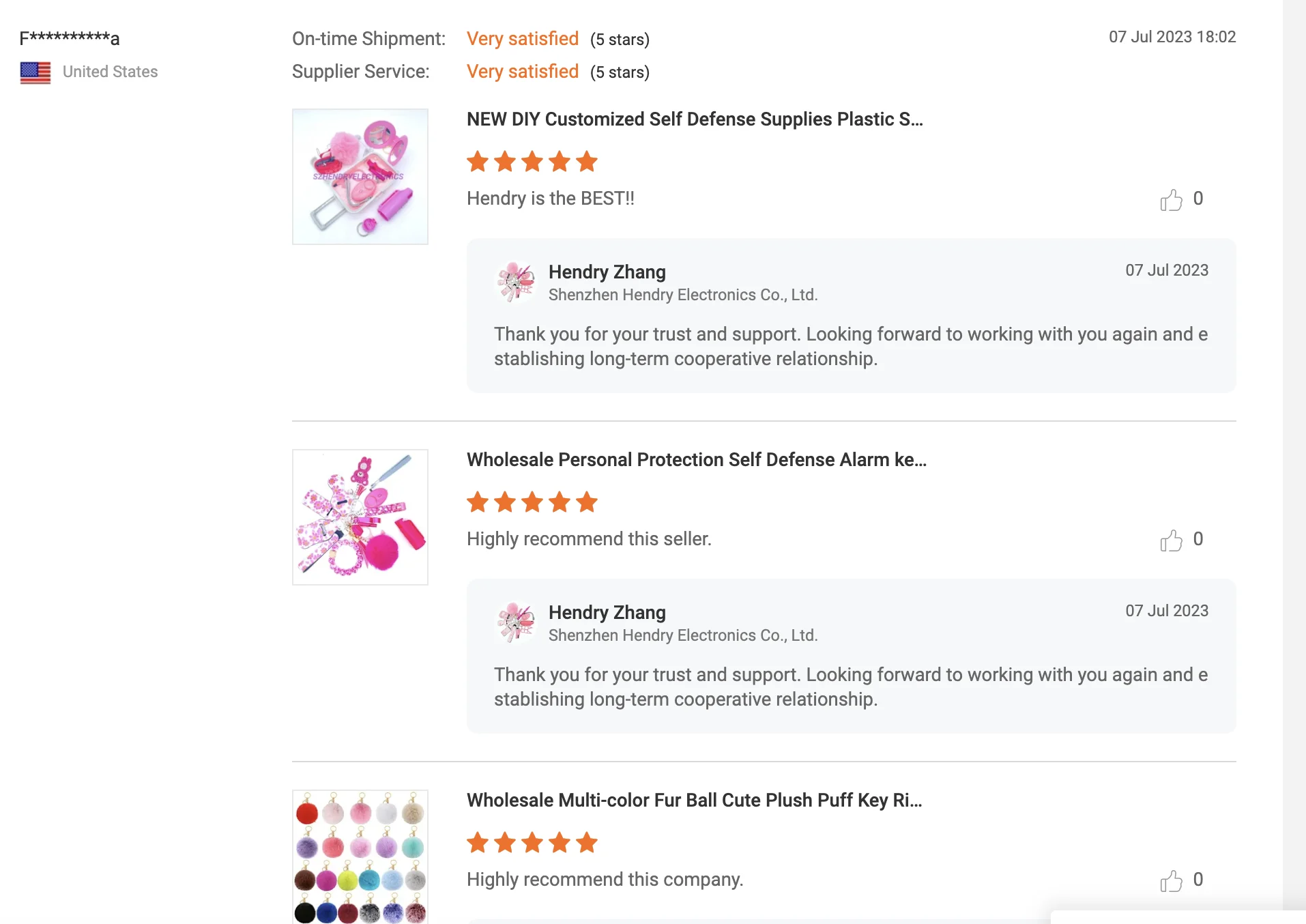Open "NEW DIY Customized Self Defense Supplies" product
1306x924 pixels.
(695, 119)
